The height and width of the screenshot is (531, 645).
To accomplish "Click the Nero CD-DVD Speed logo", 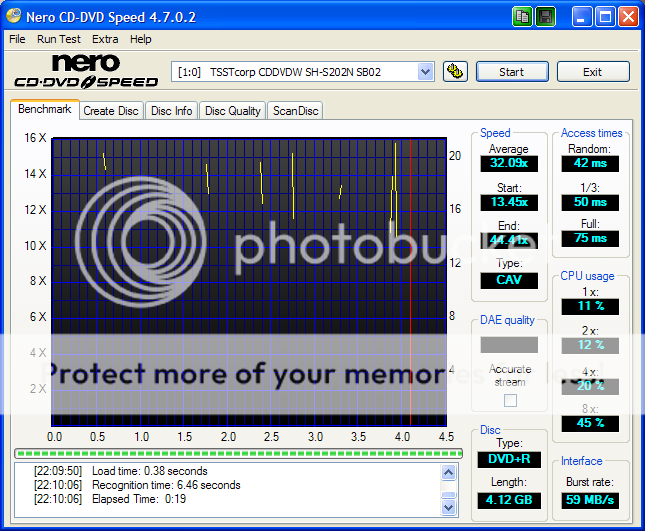I will [x=85, y=72].
